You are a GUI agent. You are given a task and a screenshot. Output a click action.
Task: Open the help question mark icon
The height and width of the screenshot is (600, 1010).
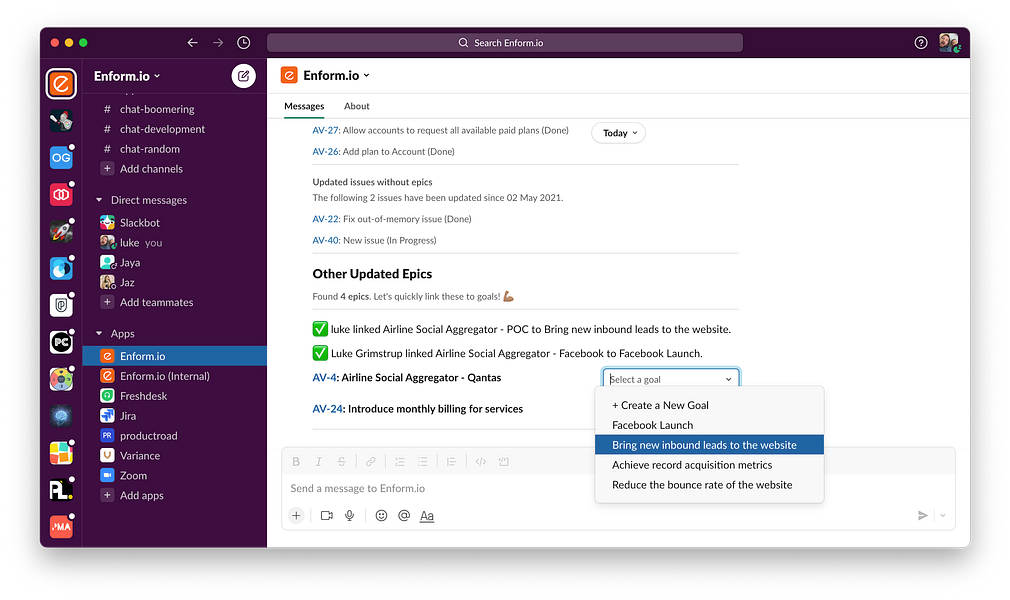point(920,43)
